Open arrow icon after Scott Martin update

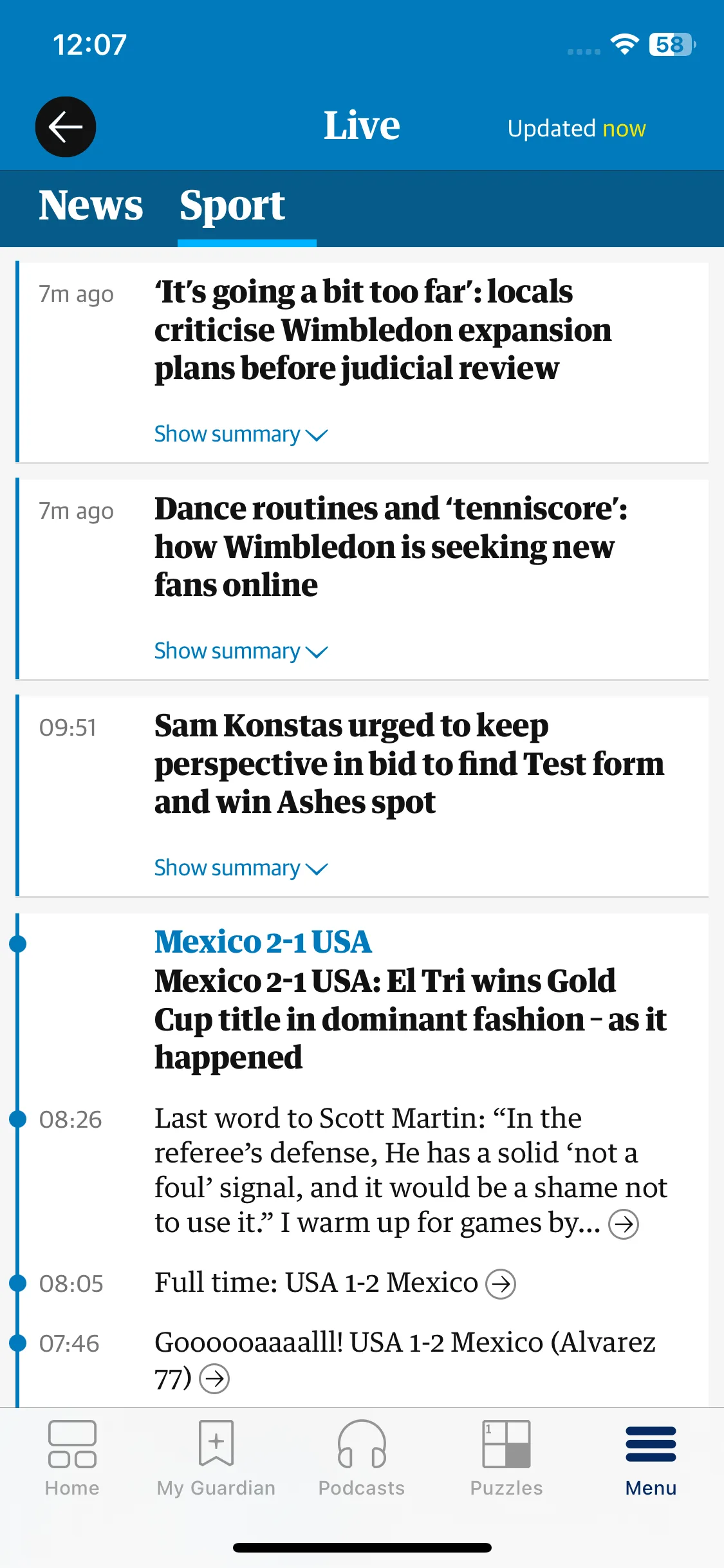[x=624, y=1224]
